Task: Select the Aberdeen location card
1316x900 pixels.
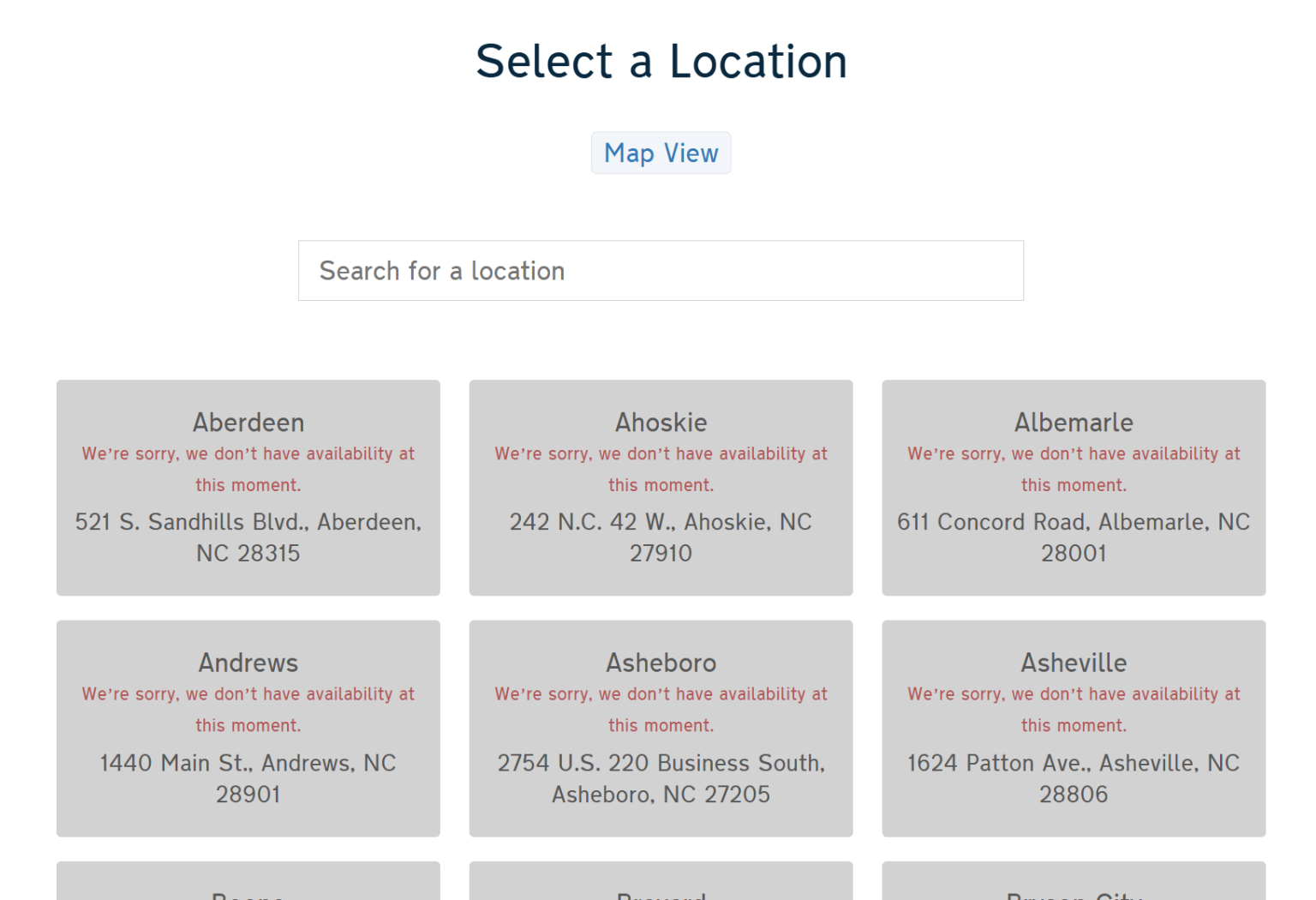Action: 248,488
